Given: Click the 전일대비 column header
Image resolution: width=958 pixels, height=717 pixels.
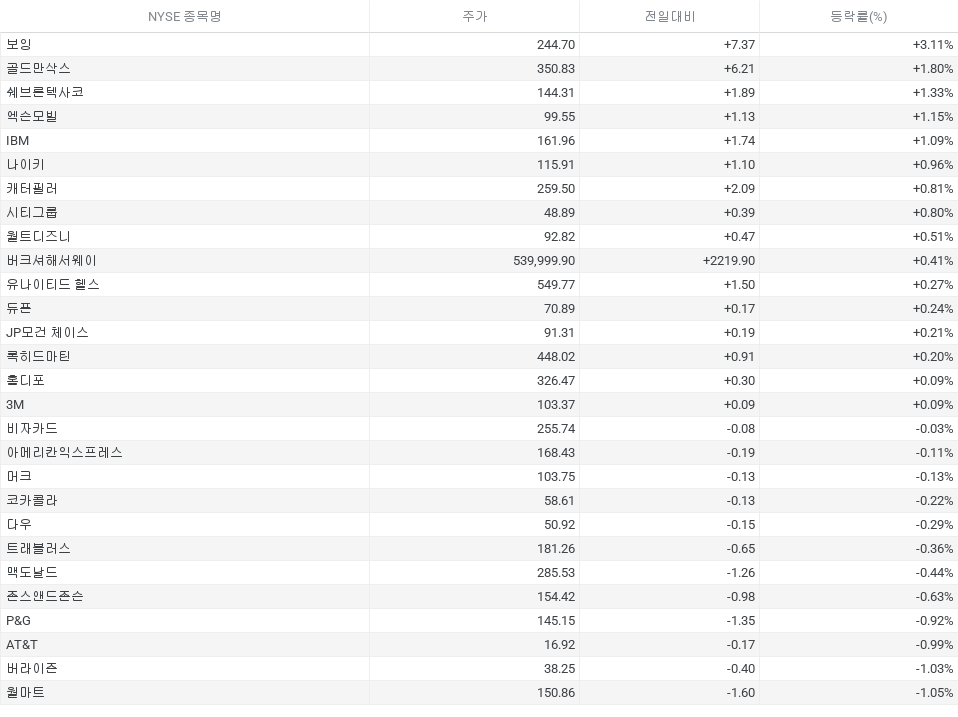Looking at the screenshot, I should pos(669,16).
